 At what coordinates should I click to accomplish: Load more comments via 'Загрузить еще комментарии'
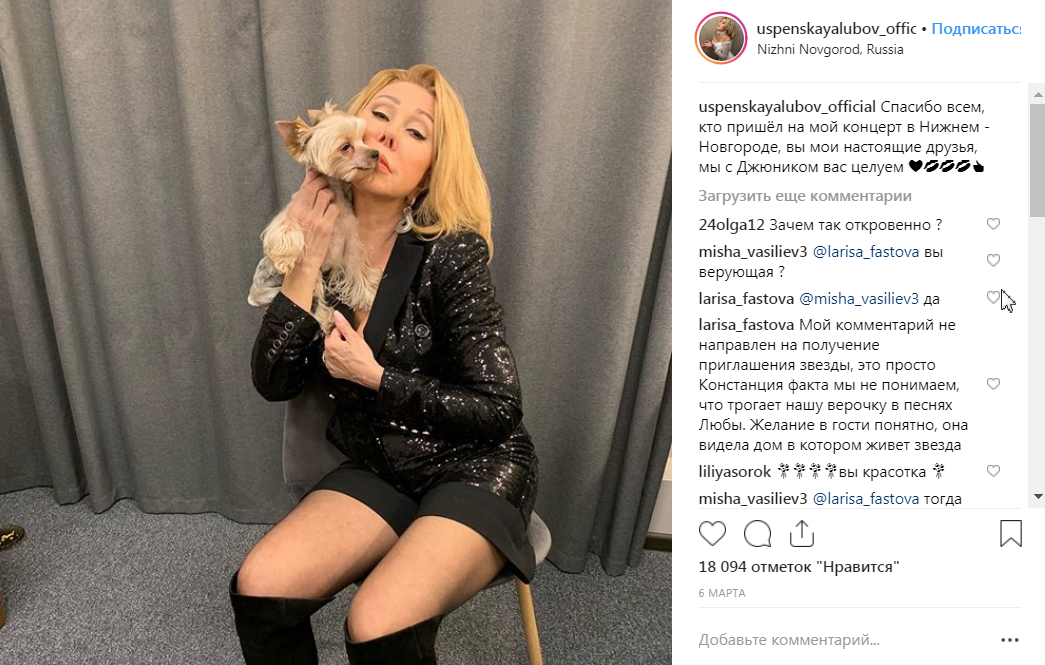pyautogui.click(x=804, y=196)
